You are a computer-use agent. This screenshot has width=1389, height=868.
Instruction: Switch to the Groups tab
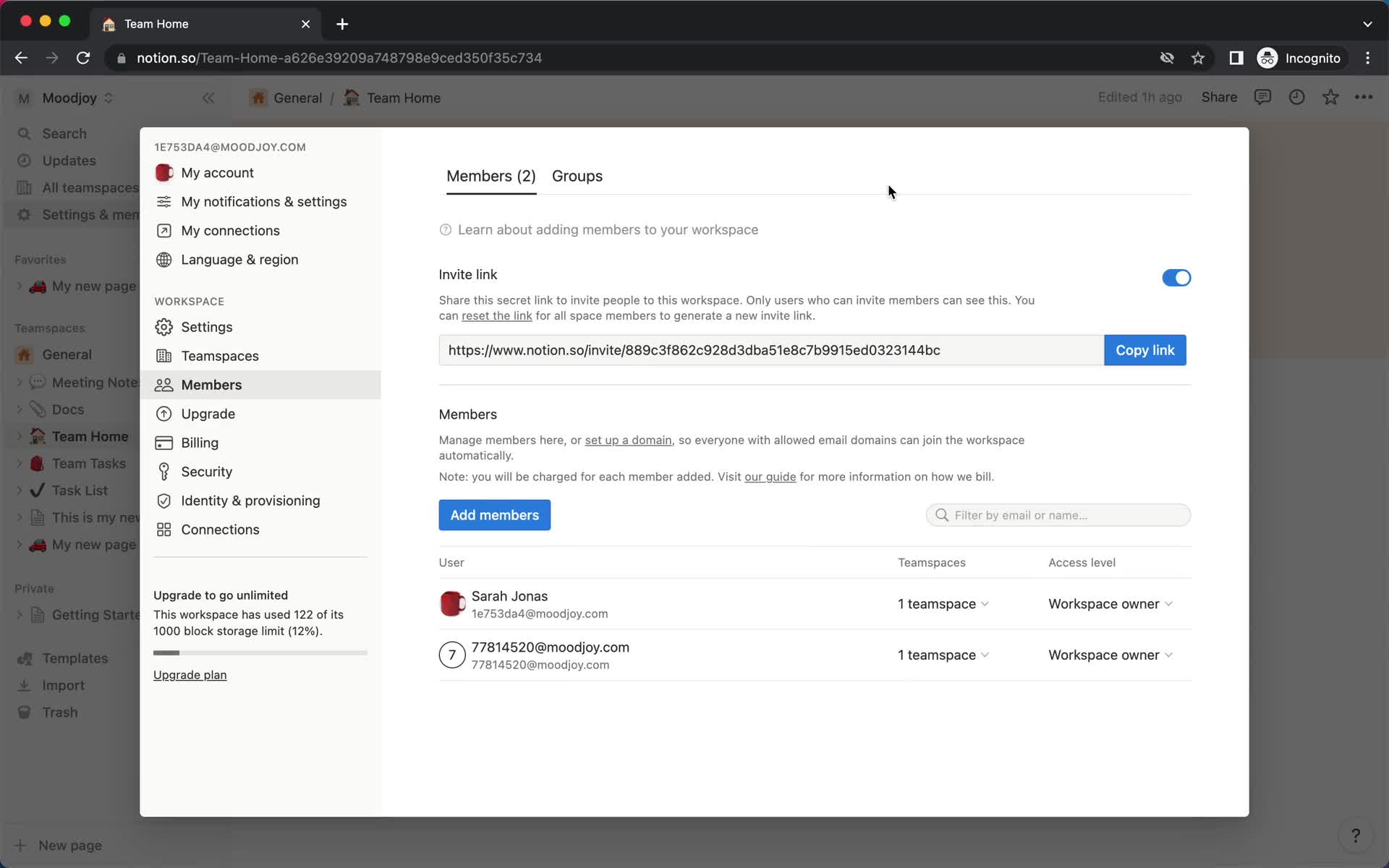pyautogui.click(x=577, y=176)
